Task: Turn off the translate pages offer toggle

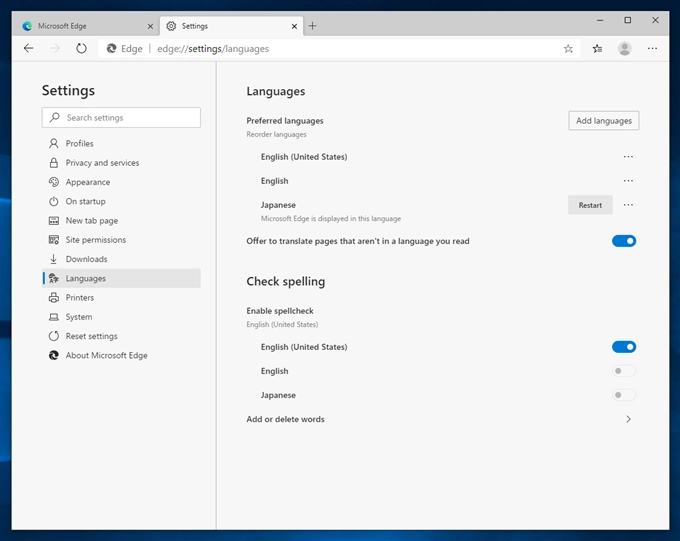Action: point(624,241)
